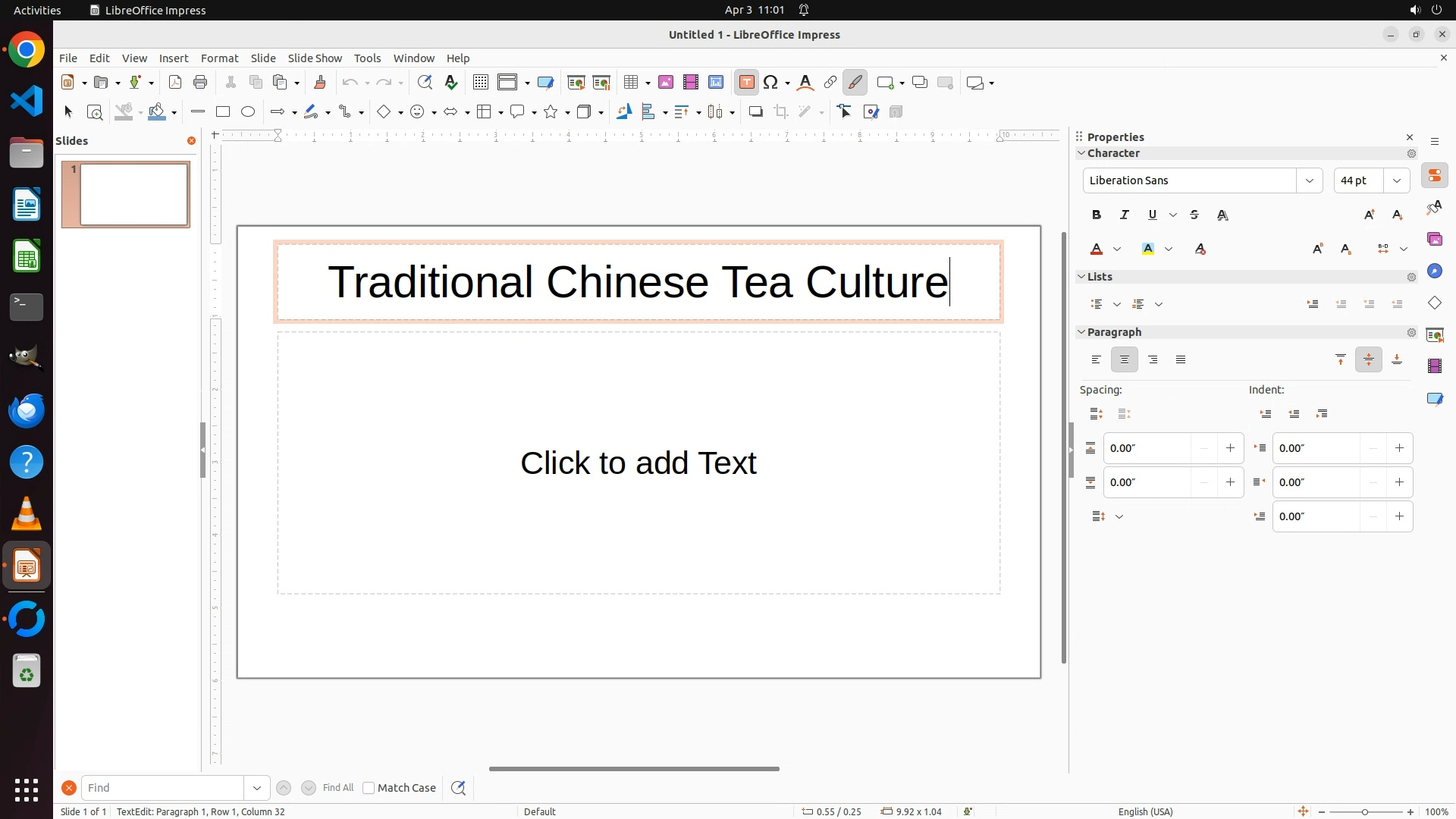Click the Find All button
Viewport: 1456px width, 819px height.
pos(337,788)
